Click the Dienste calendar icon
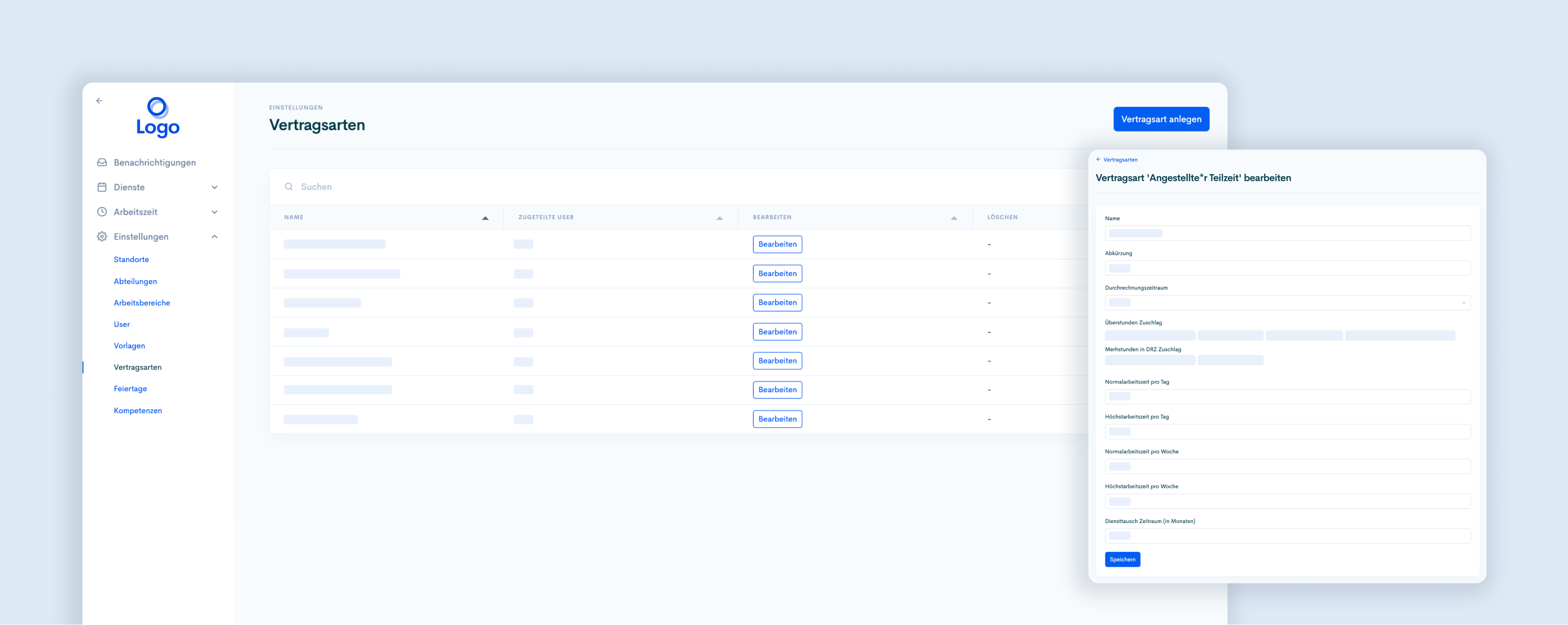 (x=102, y=187)
